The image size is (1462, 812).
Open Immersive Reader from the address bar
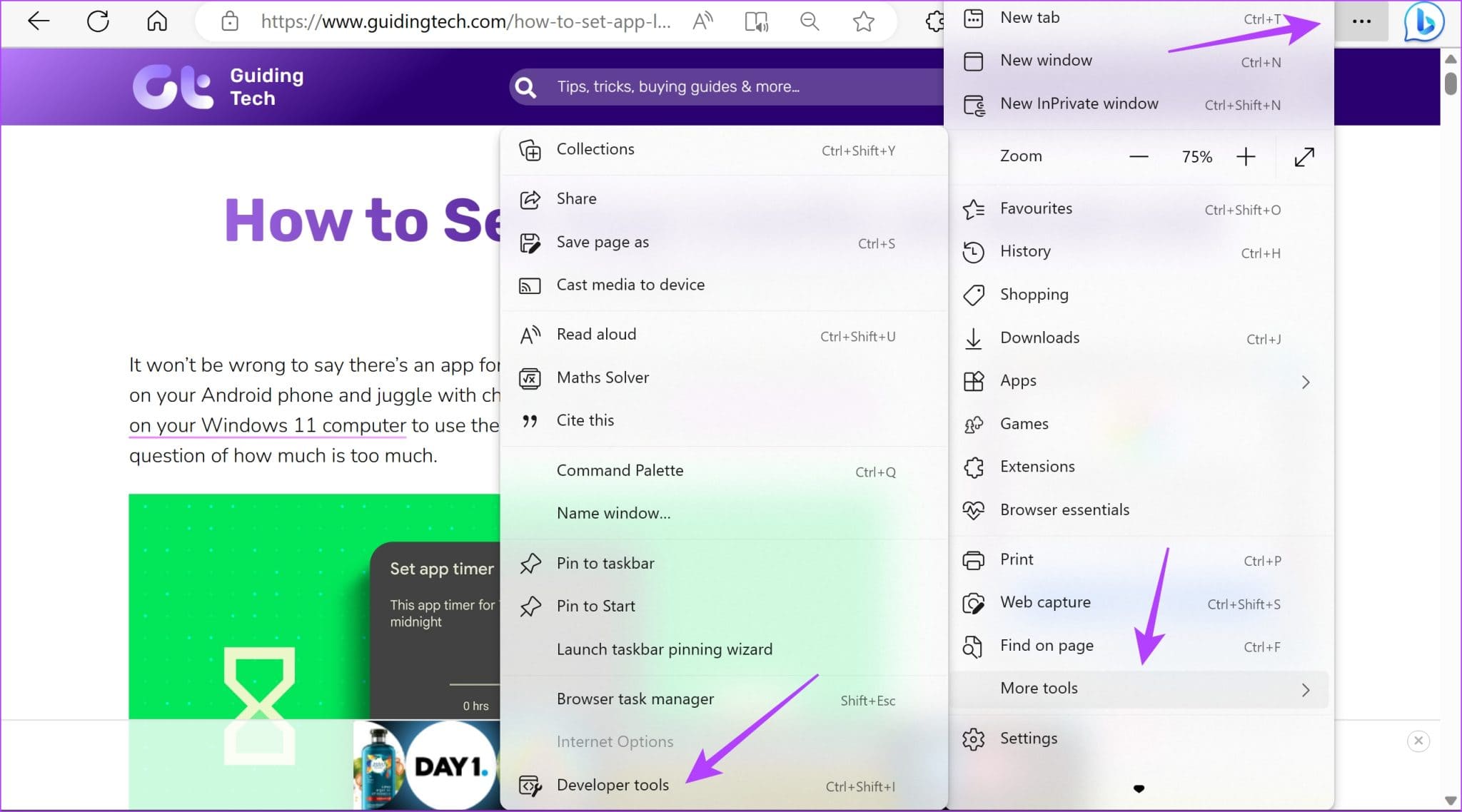(757, 21)
